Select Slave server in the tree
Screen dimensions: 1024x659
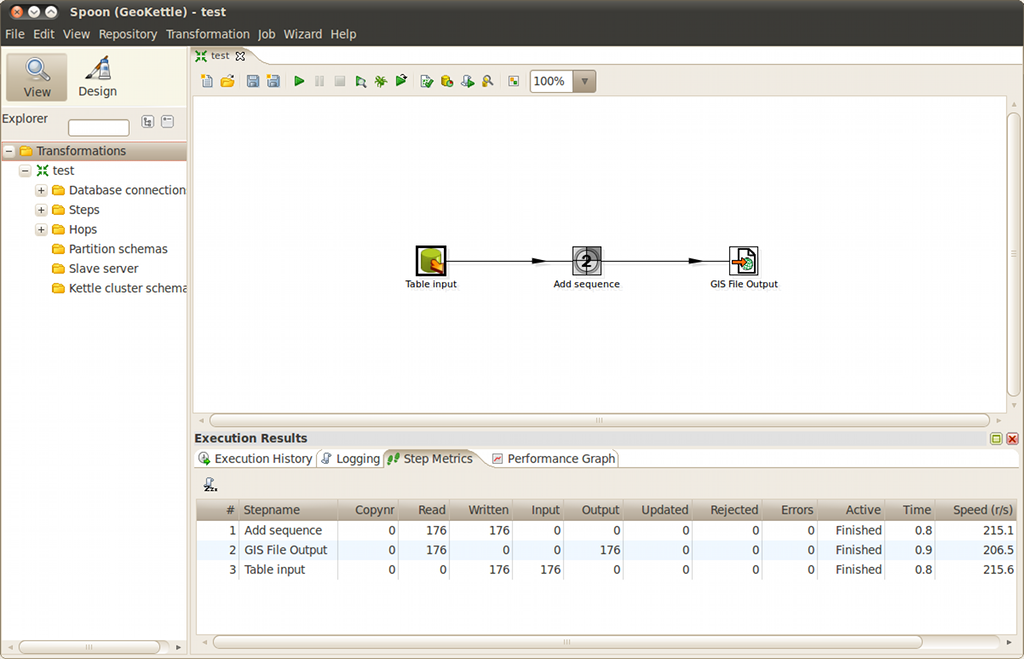(103, 268)
